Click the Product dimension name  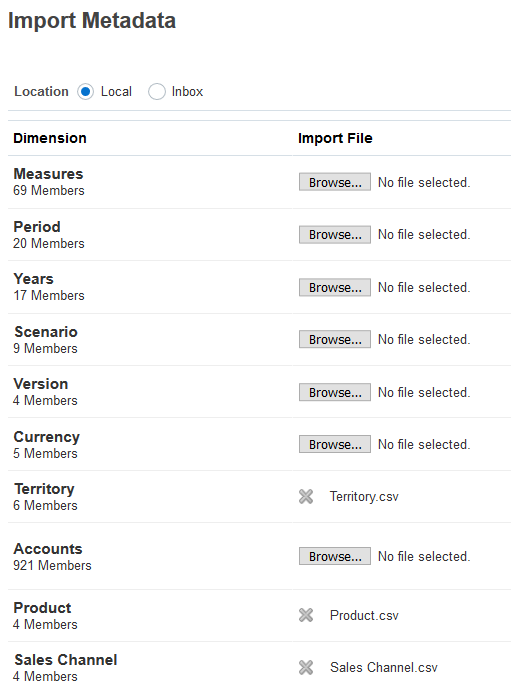click(42, 608)
